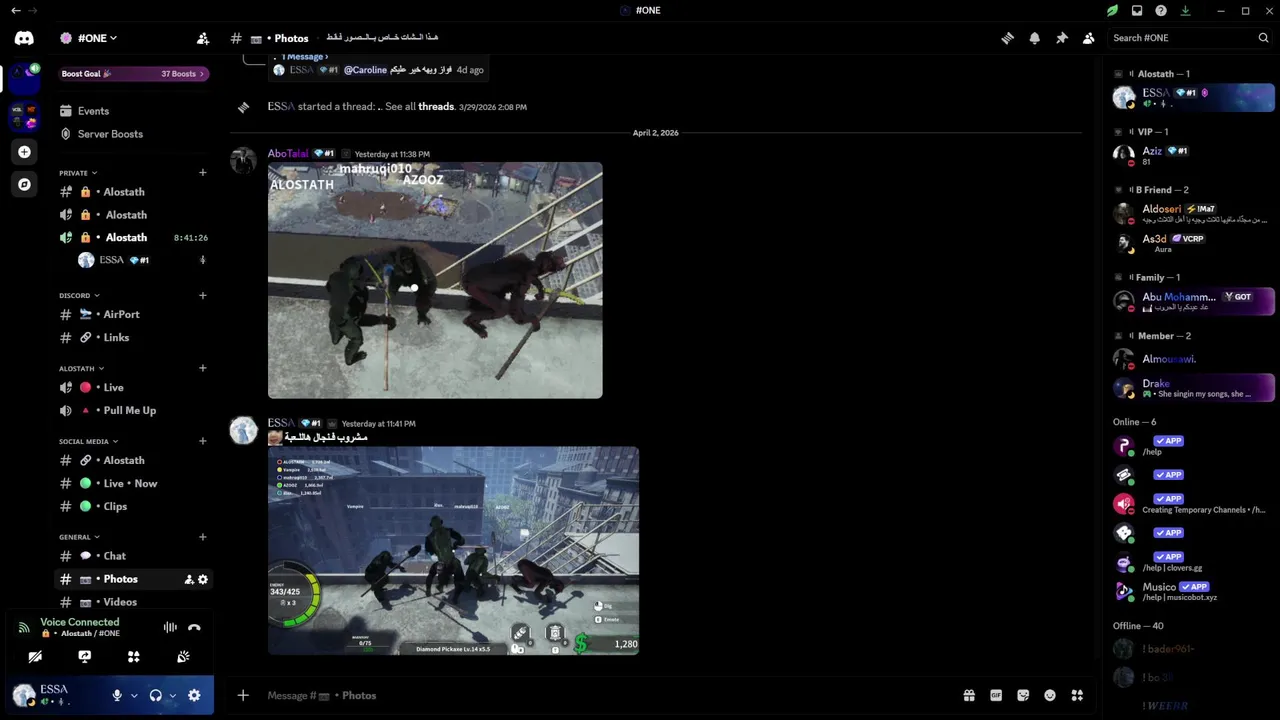Click Boost Goal 37 Boosts banner
This screenshot has width=1280, height=720.
coord(133,73)
